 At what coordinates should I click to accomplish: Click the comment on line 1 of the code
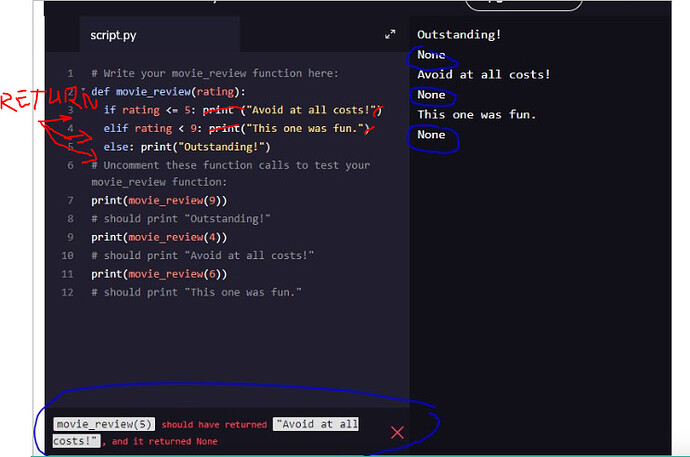215,73
